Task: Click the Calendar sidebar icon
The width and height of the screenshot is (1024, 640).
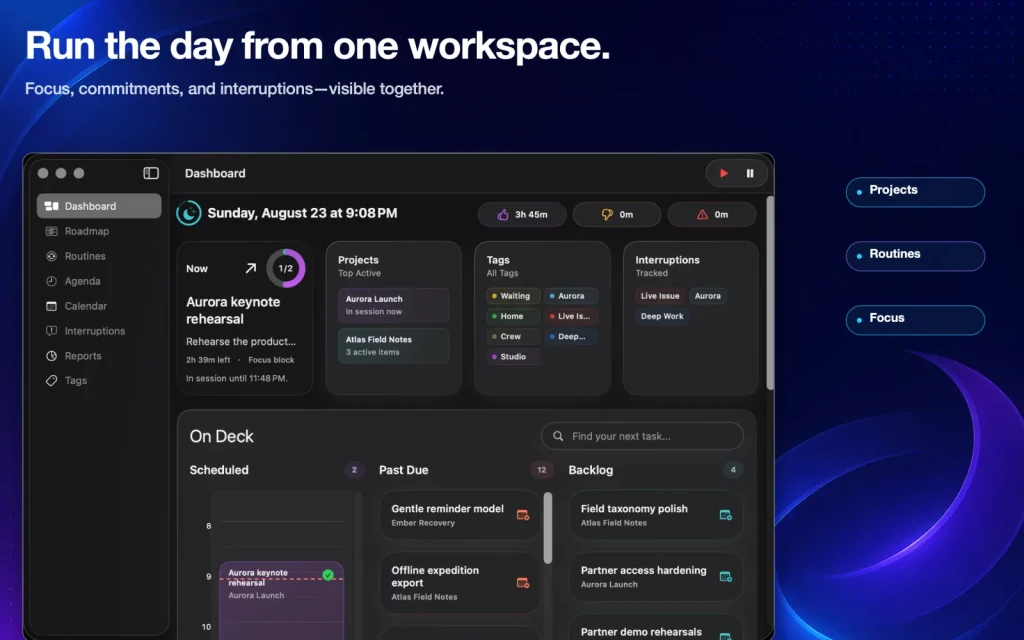Action: [52, 306]
